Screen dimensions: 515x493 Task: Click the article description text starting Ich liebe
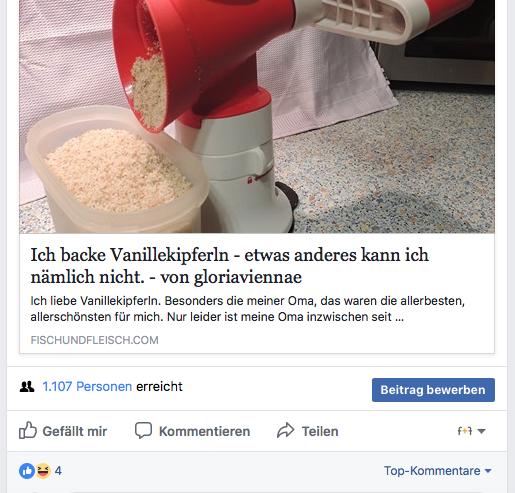(x=247, y=309)
